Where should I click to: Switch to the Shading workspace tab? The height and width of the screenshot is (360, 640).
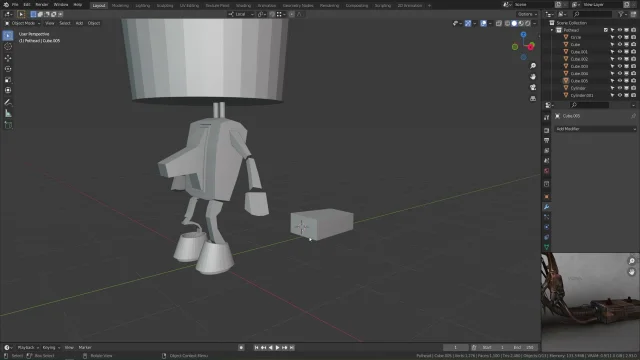click(x=243, y=5)
